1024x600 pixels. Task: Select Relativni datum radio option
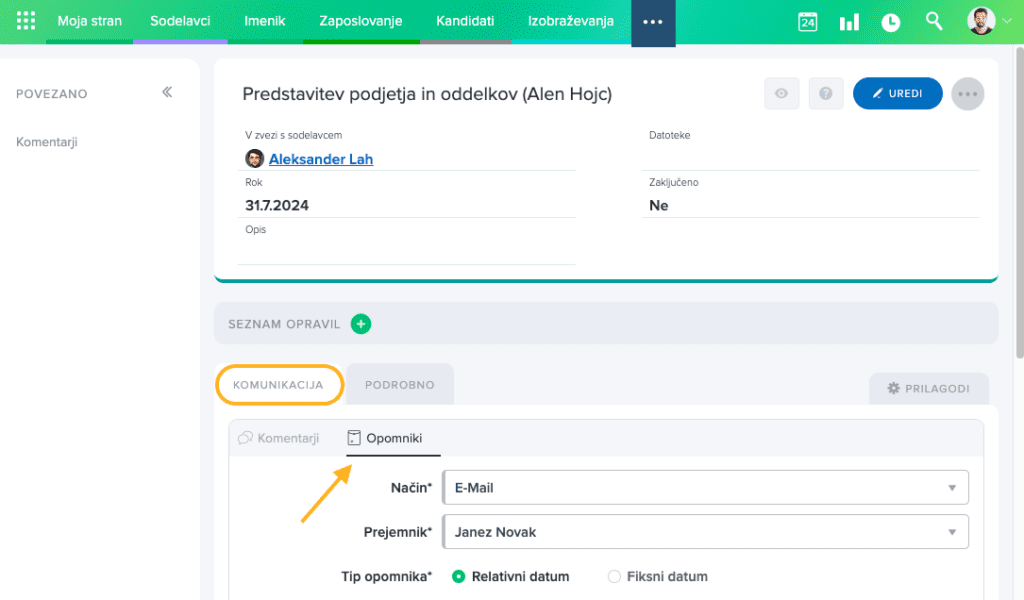coord(459,576)
